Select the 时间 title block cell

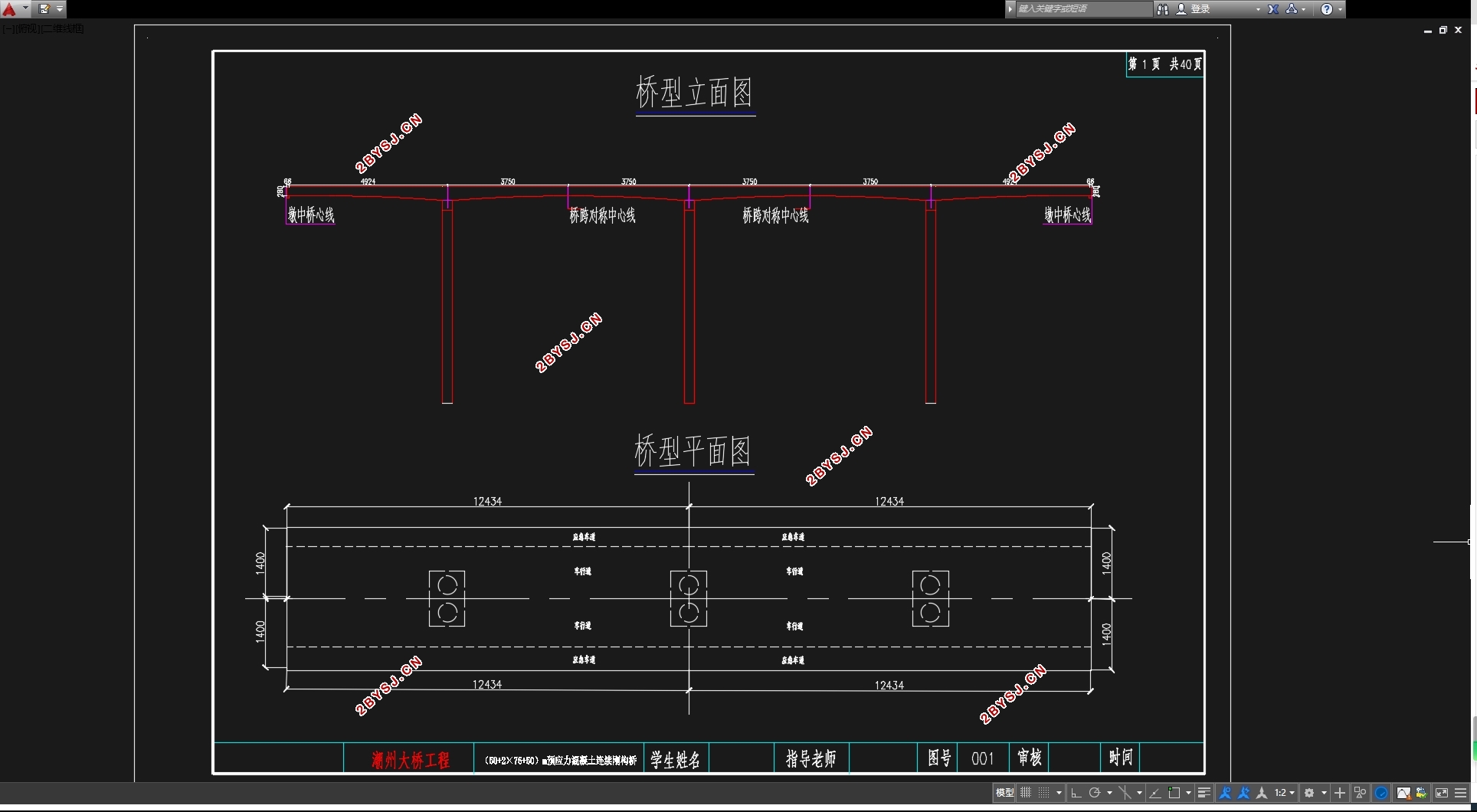(1121, 758)
